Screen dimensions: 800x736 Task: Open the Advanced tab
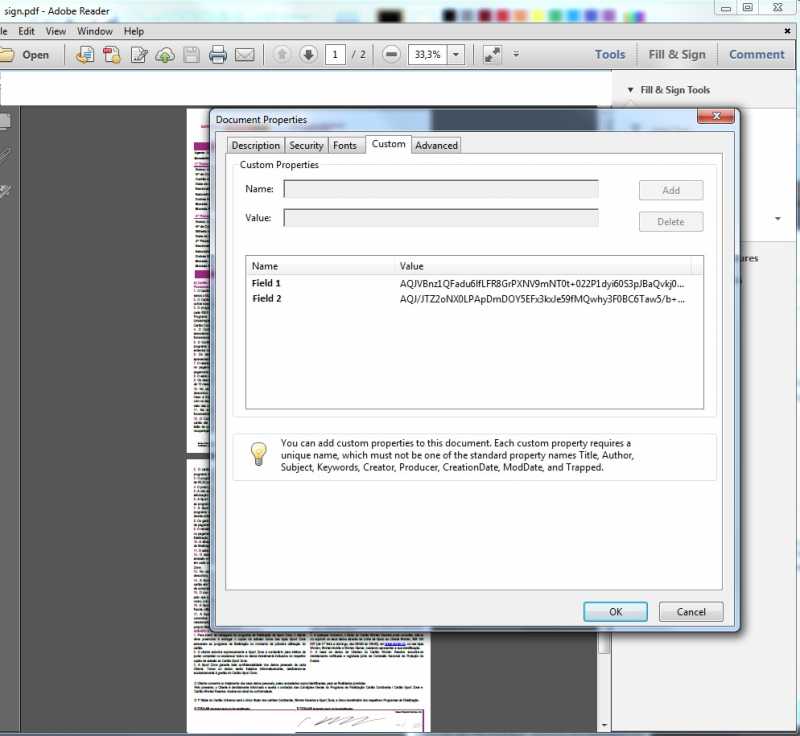(436, 145)
